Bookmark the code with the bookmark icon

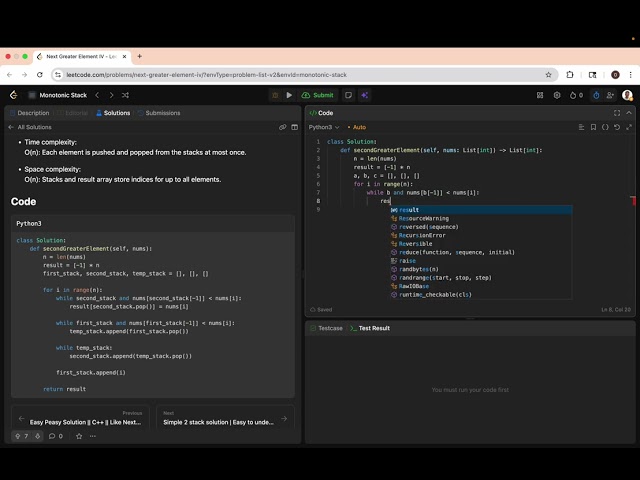point(593,127)
